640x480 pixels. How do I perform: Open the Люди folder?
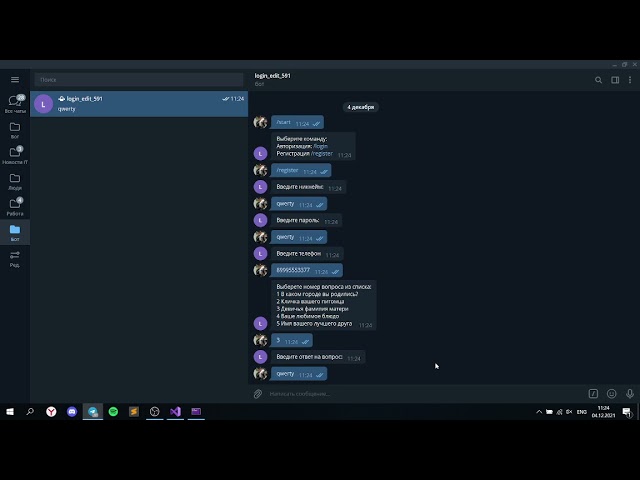click(15, 182)
